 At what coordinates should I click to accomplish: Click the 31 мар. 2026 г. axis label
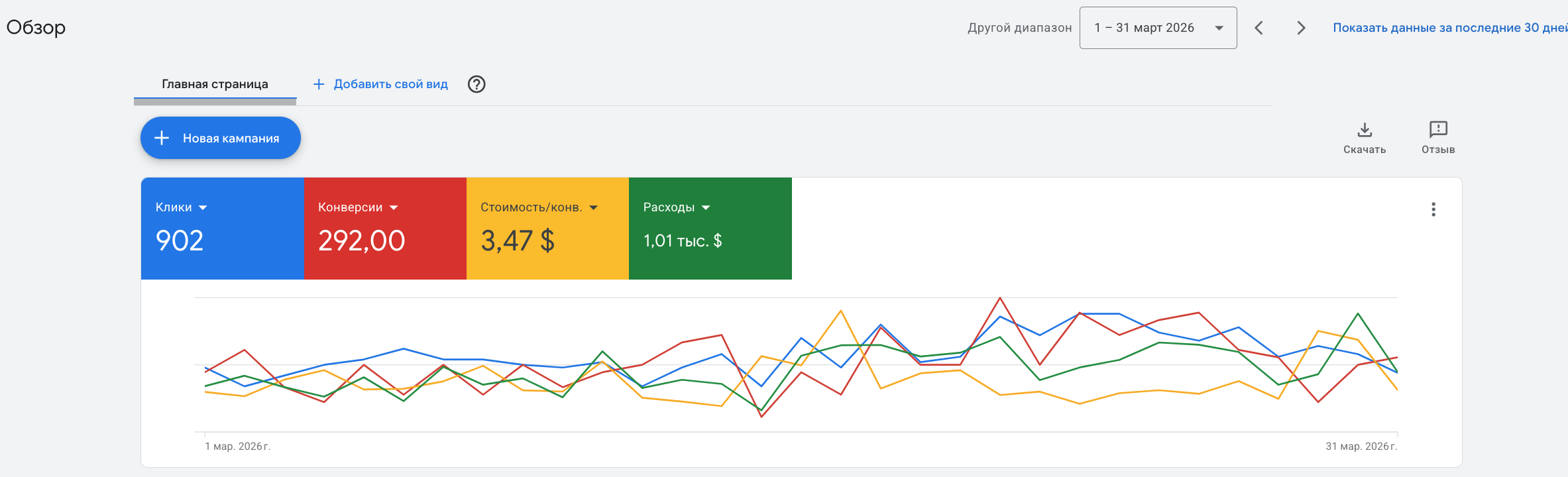pyautogui.click(x=1361, y=447)
